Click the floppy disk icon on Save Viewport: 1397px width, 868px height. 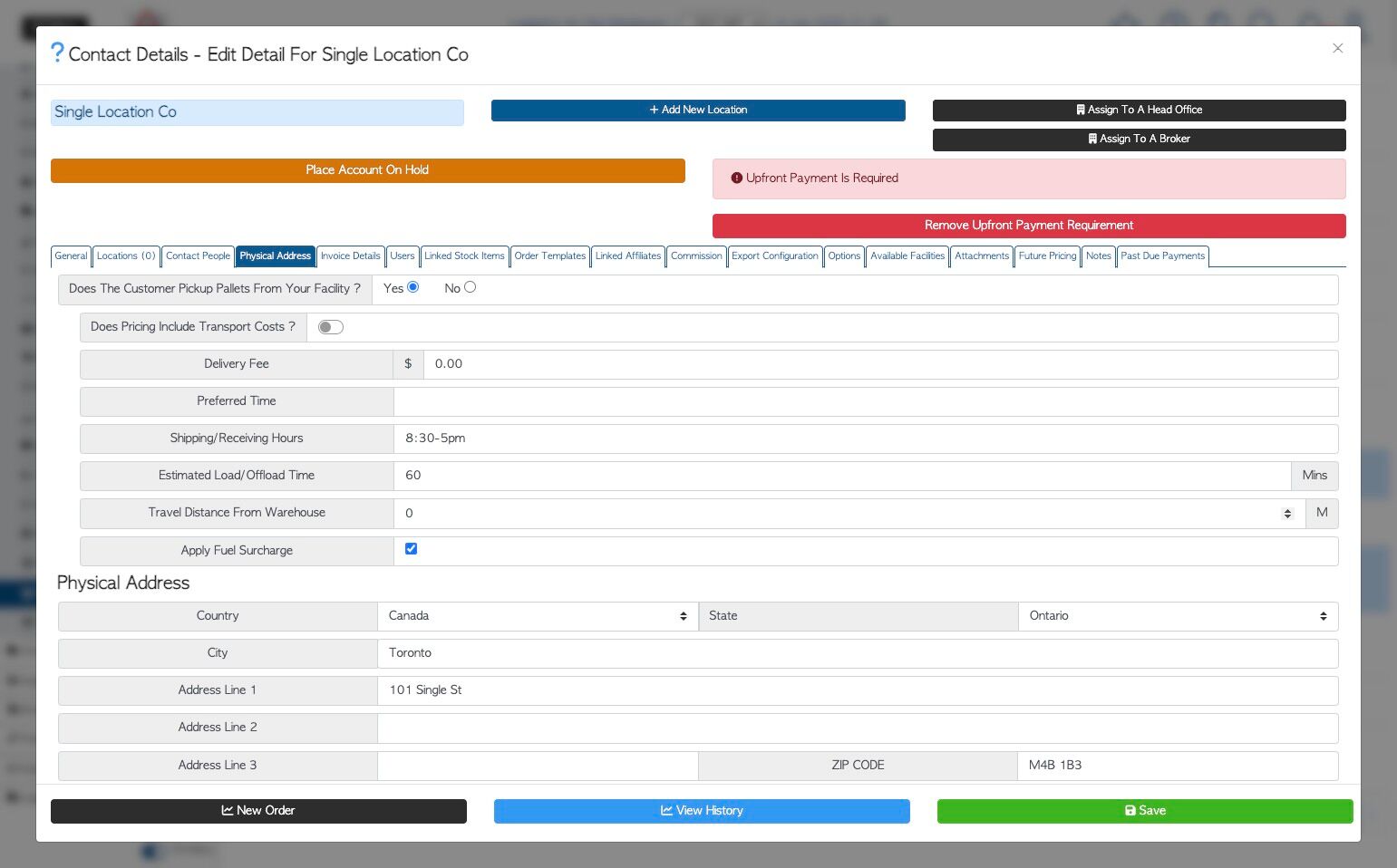point(1130,811)
